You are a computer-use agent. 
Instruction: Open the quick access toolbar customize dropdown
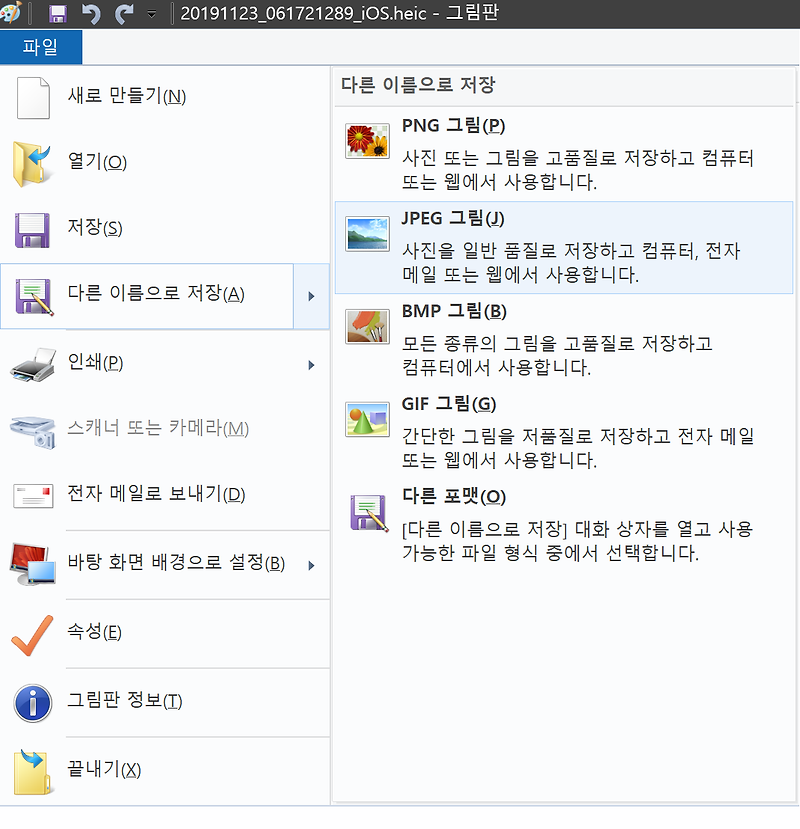[152, 14]
